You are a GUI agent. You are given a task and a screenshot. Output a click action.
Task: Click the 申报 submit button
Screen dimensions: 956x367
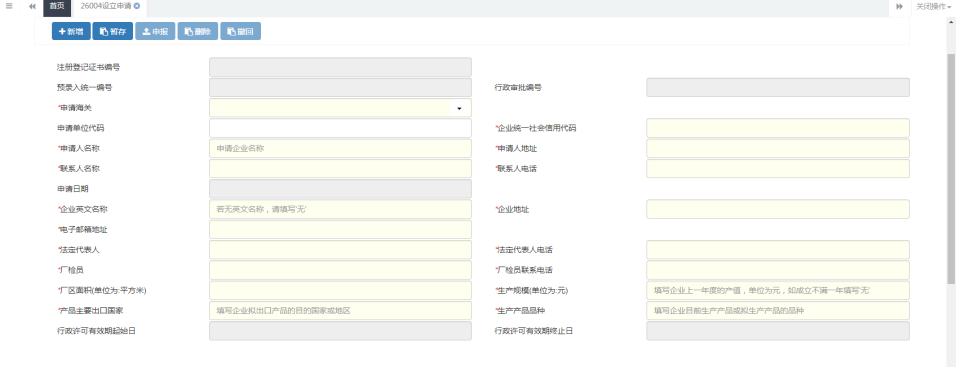point(155,32)
